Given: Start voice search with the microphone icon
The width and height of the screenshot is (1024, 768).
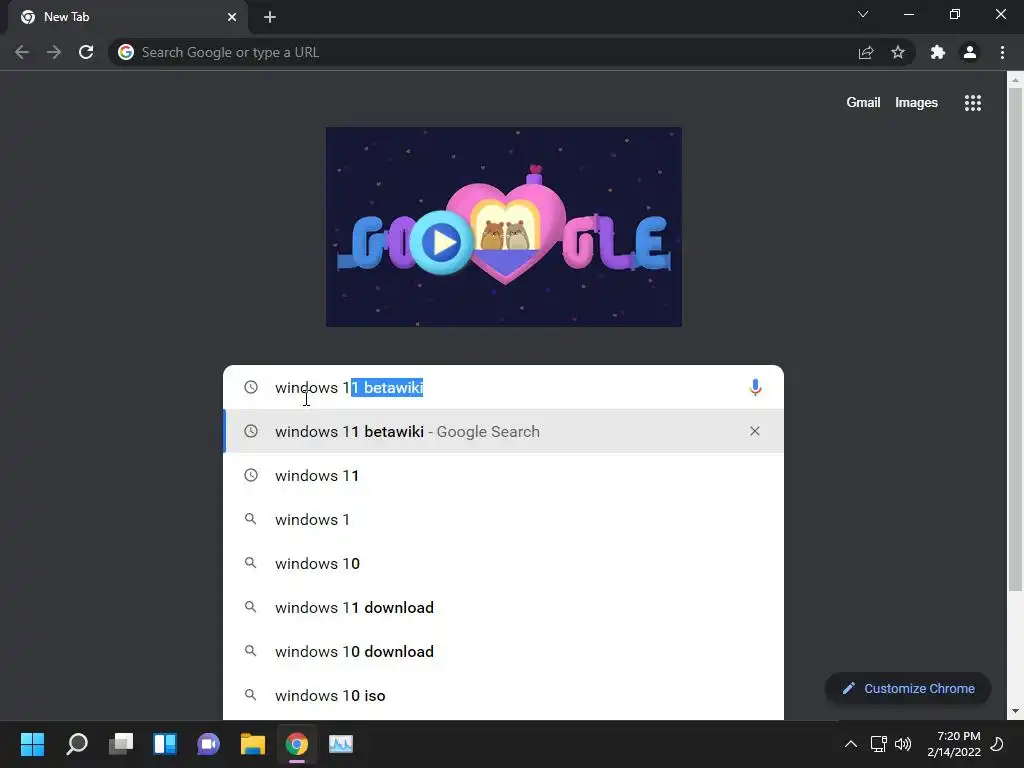Looking at the screenshot, I should [x=755, y=387].
